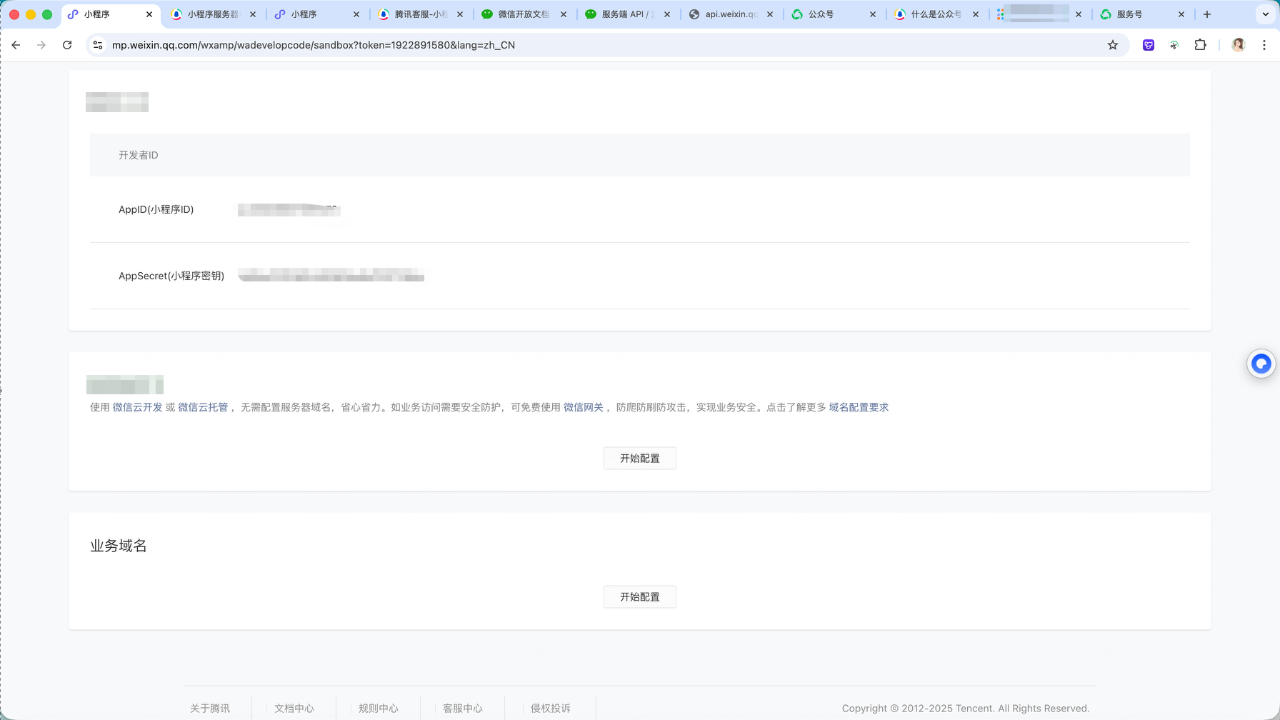The image size is (1280, 720).
Task: Open the Extensions puzzle-piece menu
Action: coord(1200,45)
